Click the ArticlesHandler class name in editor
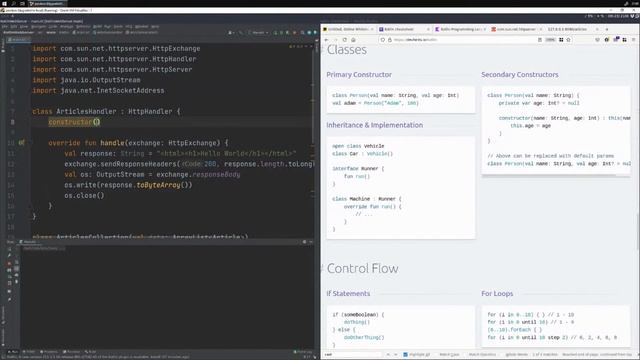This screenshot has height=360, width=640. (x=86, y=111)
